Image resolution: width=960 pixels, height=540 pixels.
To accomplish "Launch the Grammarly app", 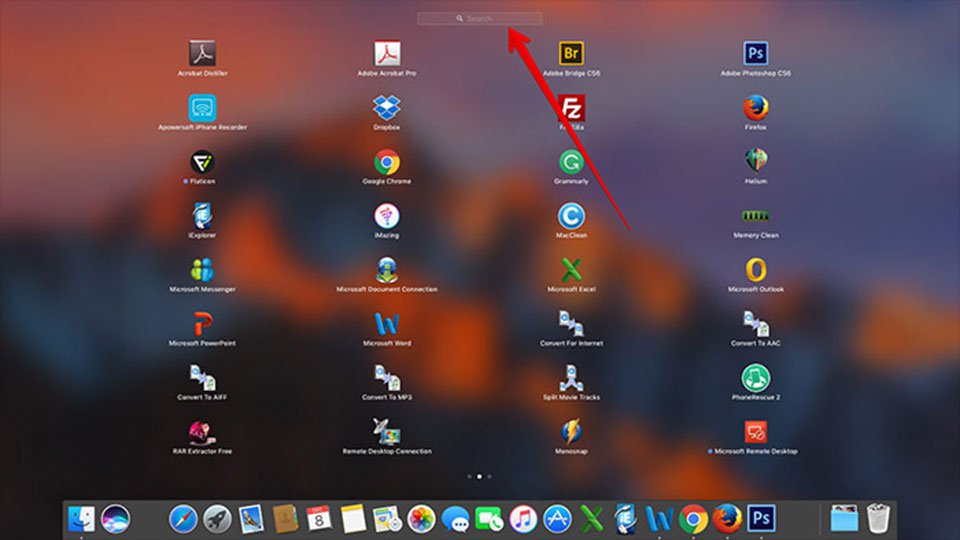I will tap(571, 162).
